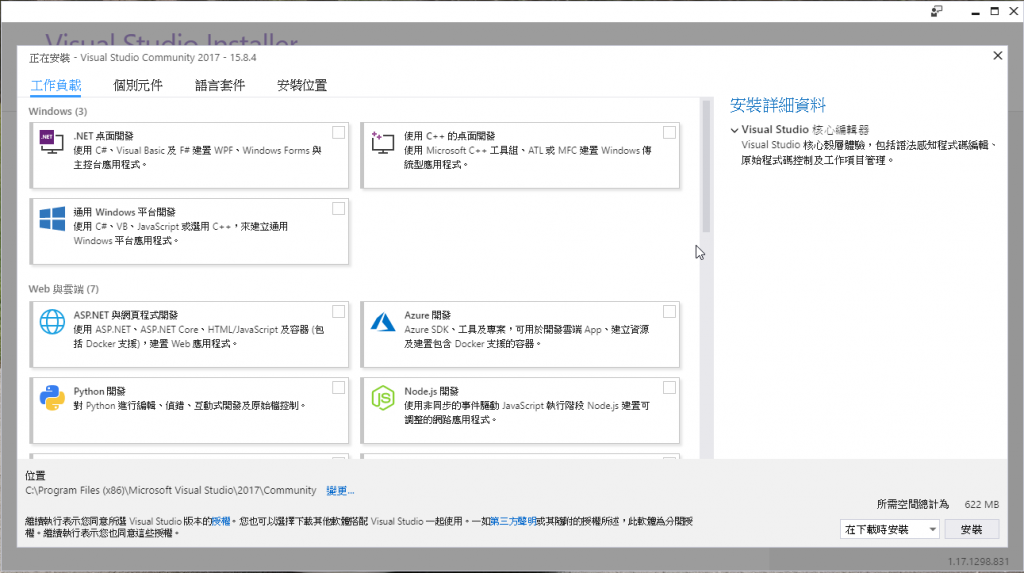Switch to the 語言套件 tab
Viewport: 1024px width, 573px height.
(220, 85)
